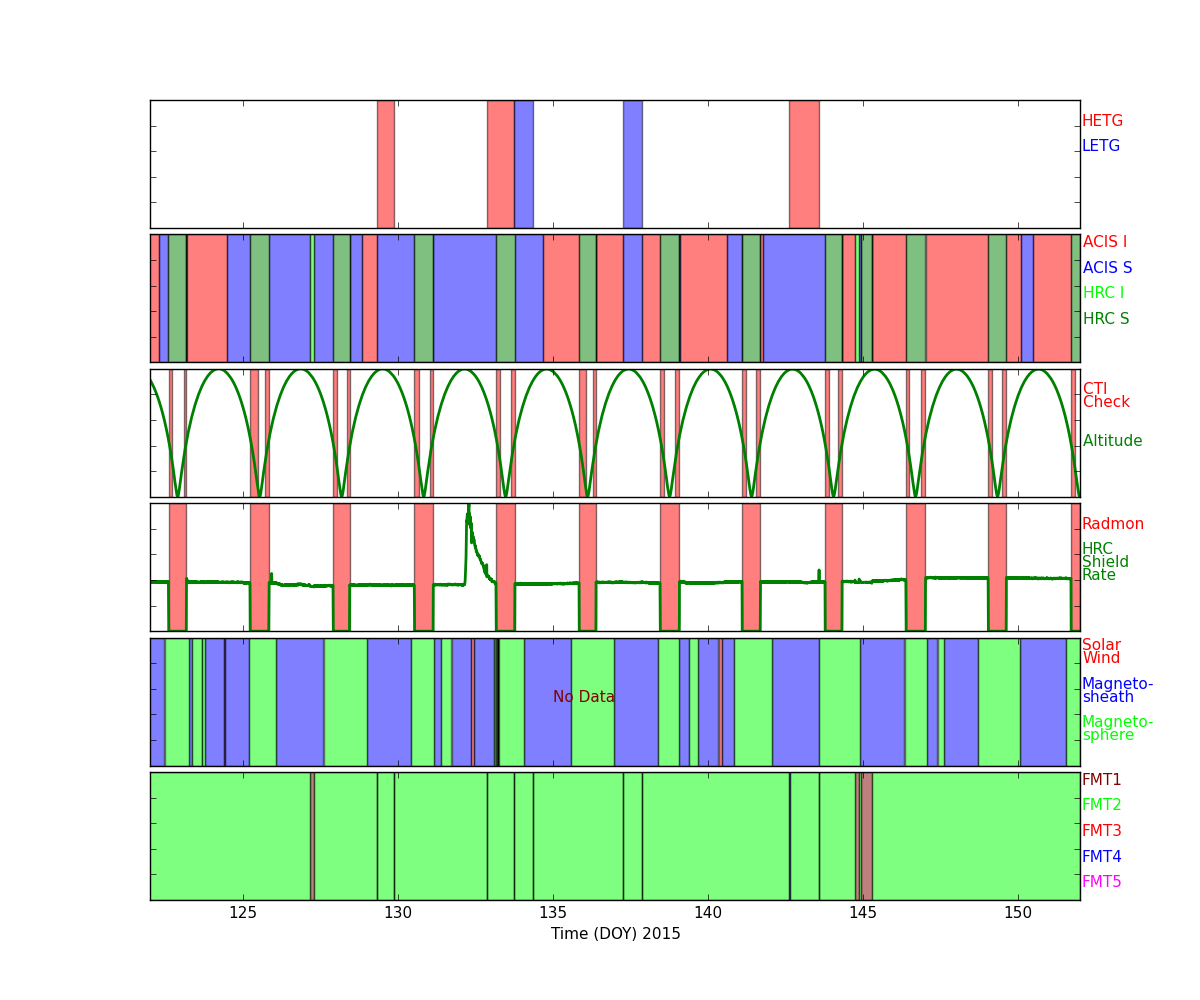This screenshot has width=1200, height=1000.
Task: Click the "No Data" text annotation
Action: click(583, 697)
